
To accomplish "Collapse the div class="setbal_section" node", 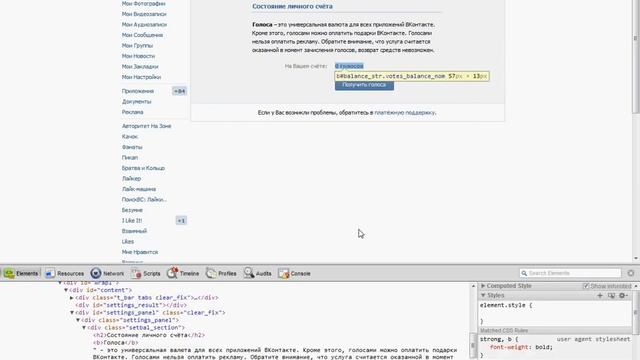I will (x=84, y=327).
